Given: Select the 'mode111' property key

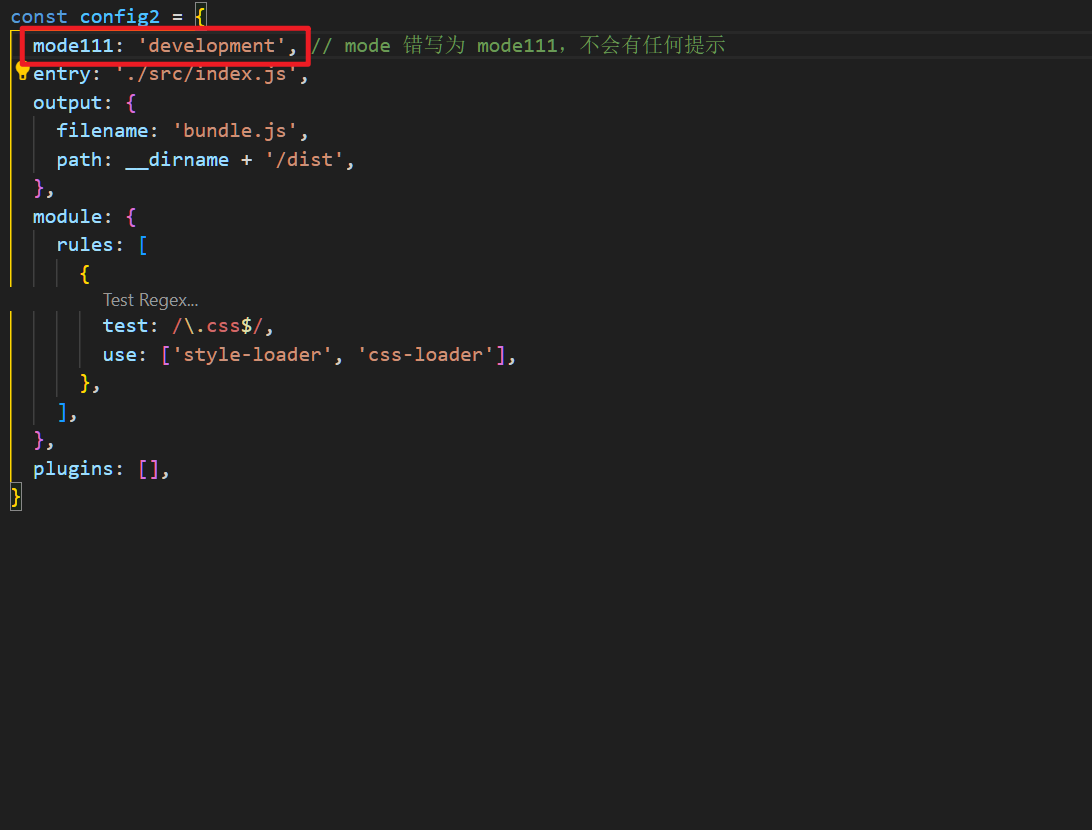Looking at the screenshot, I should click(x=73, y=45).
